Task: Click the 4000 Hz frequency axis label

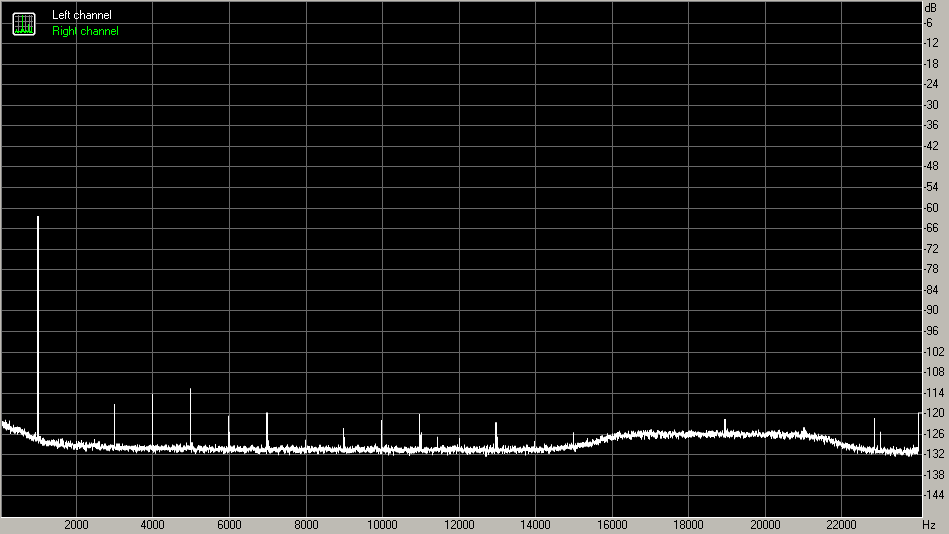Action: click(153, 525)
